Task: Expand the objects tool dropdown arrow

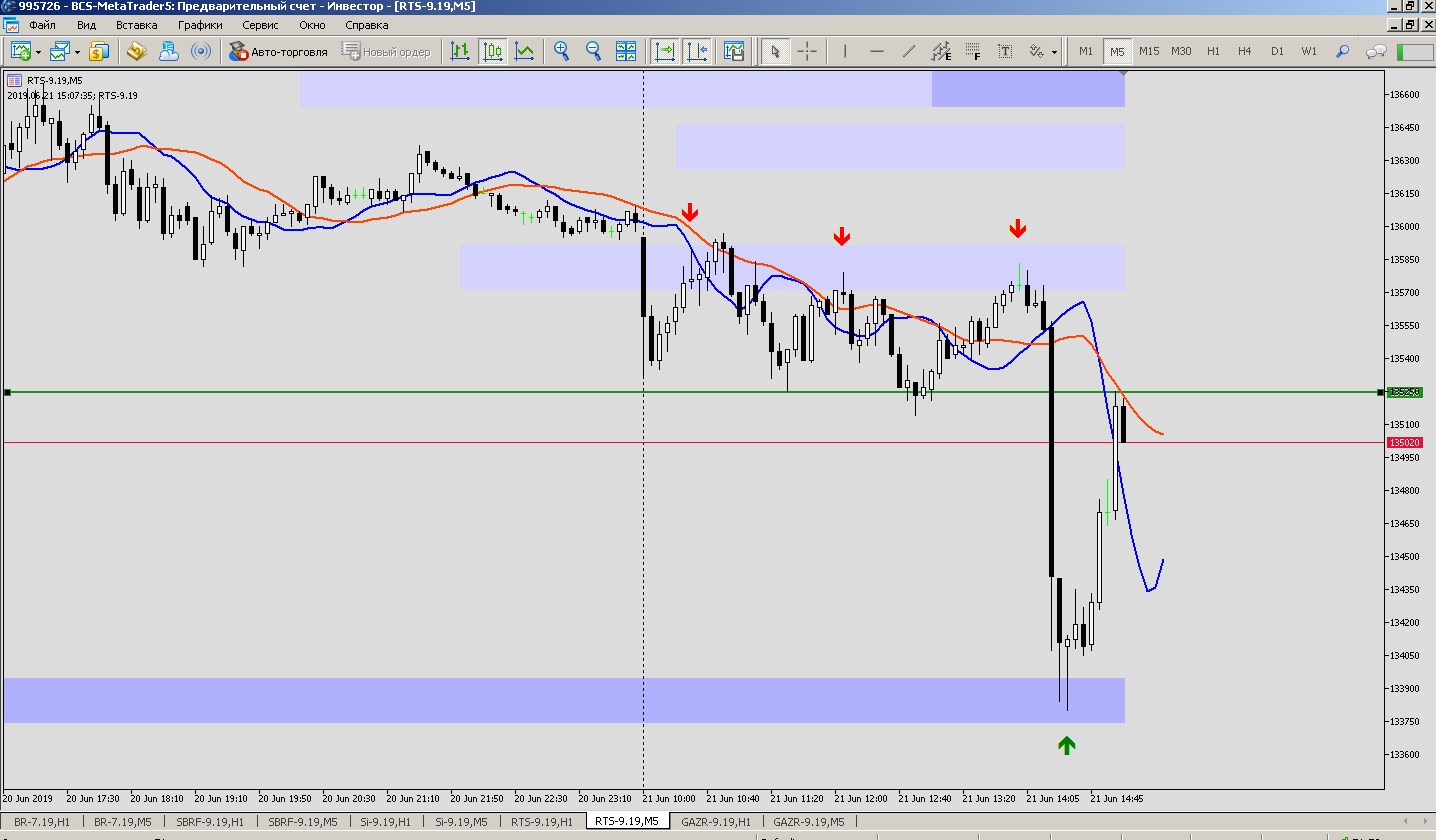Action: tap(1054, 52)
